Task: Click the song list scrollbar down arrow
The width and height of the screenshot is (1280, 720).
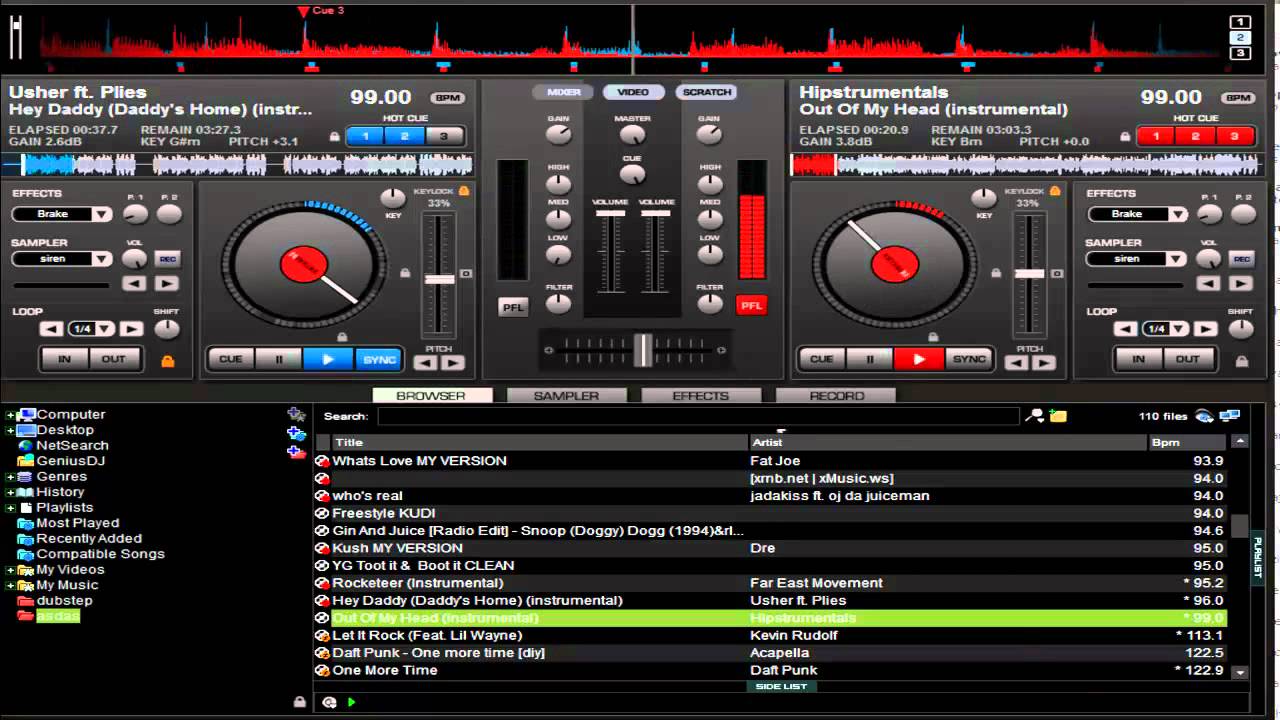Action: [x=1240, y=673]
